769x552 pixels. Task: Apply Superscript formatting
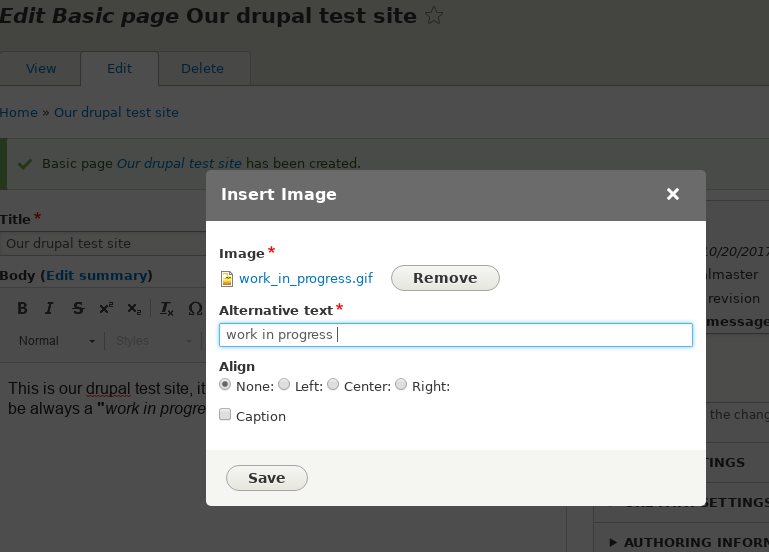pyautogui.click(x=106, y=308)
